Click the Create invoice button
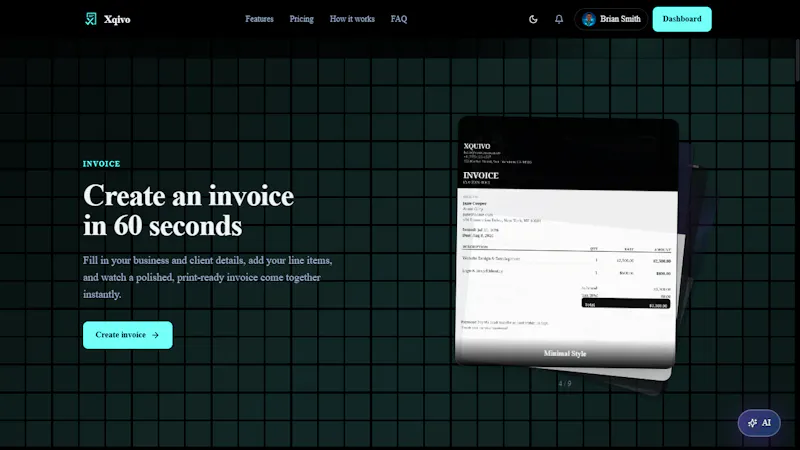The height and width of the screenshot is (450, 800). coord(128,335)
